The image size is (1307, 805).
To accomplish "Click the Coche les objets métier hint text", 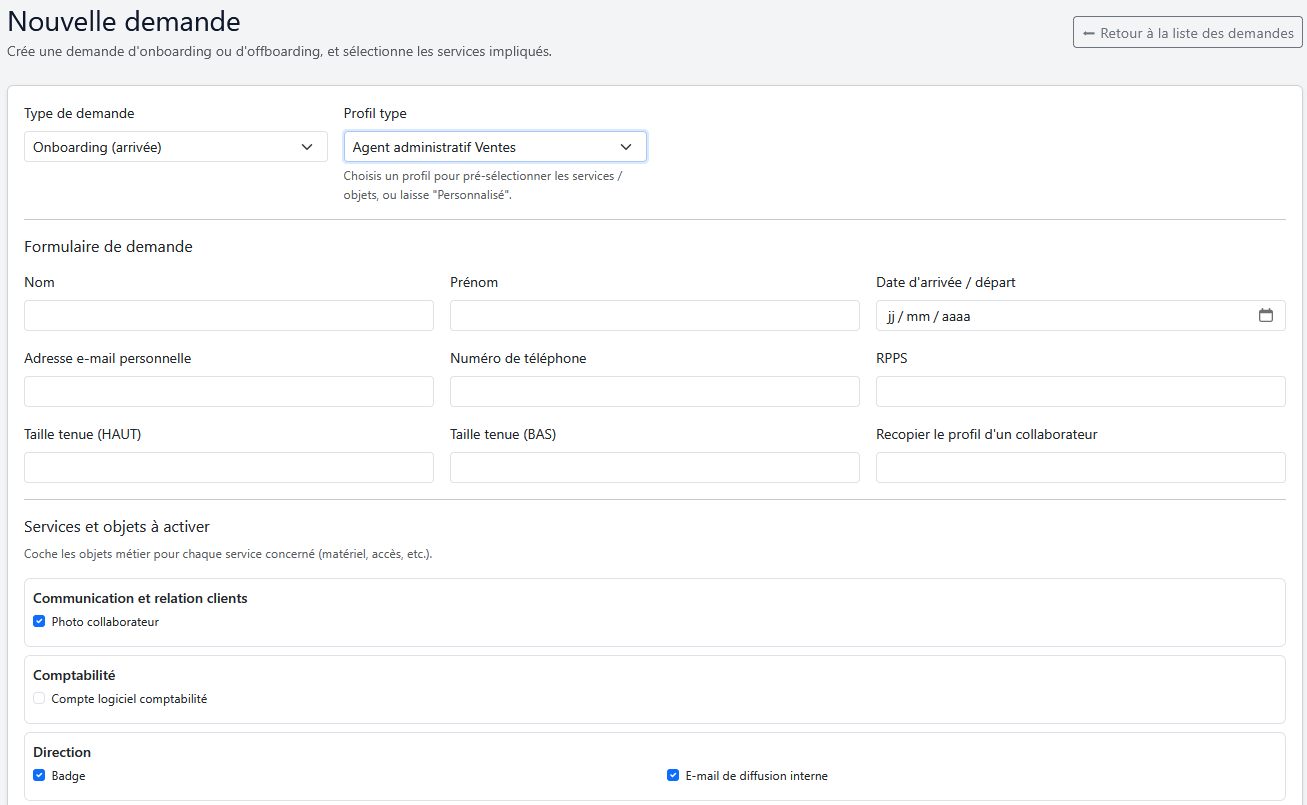I will [228, 554].
